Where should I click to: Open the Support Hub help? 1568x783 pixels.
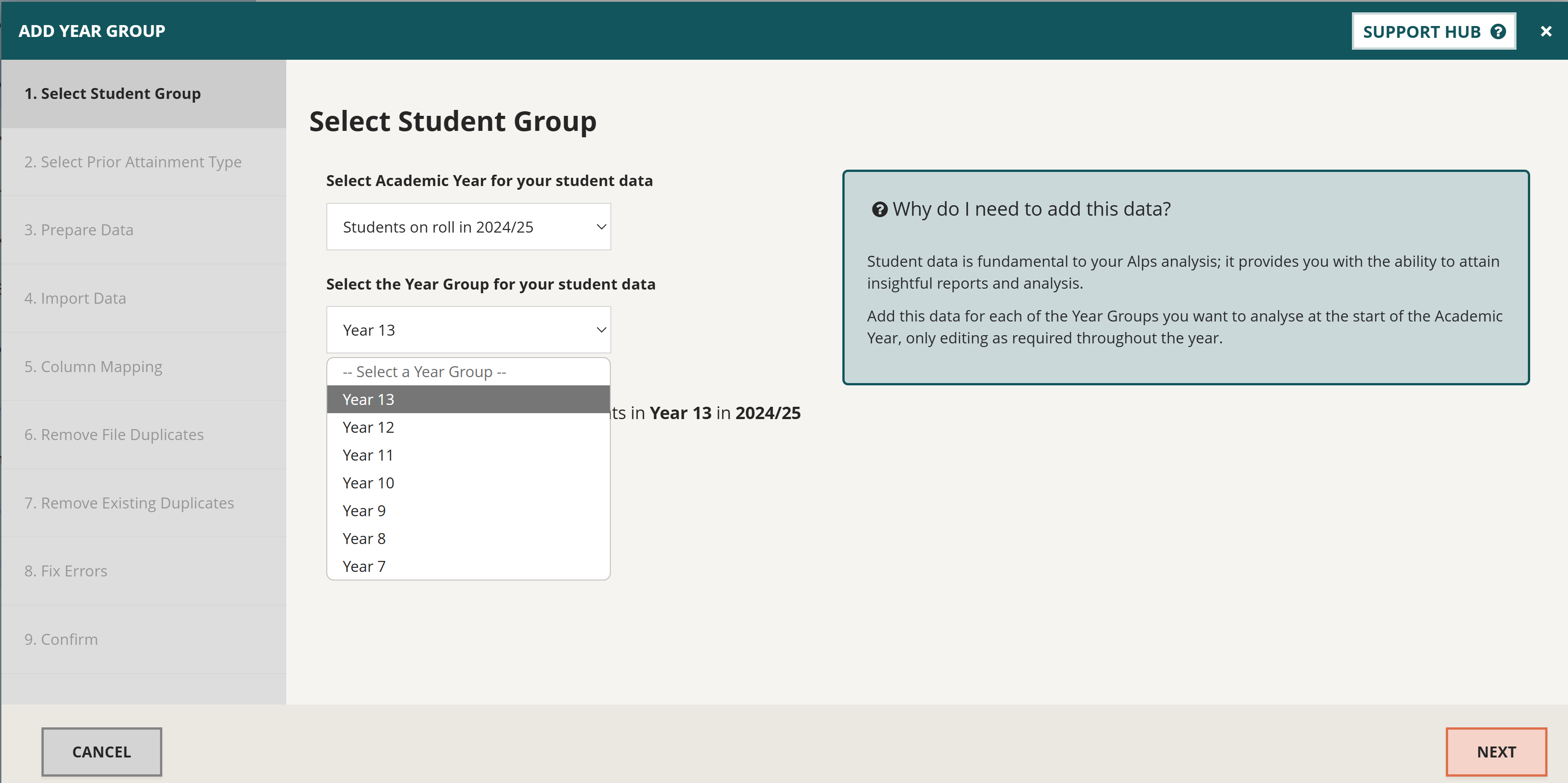tap(1434, 31)
